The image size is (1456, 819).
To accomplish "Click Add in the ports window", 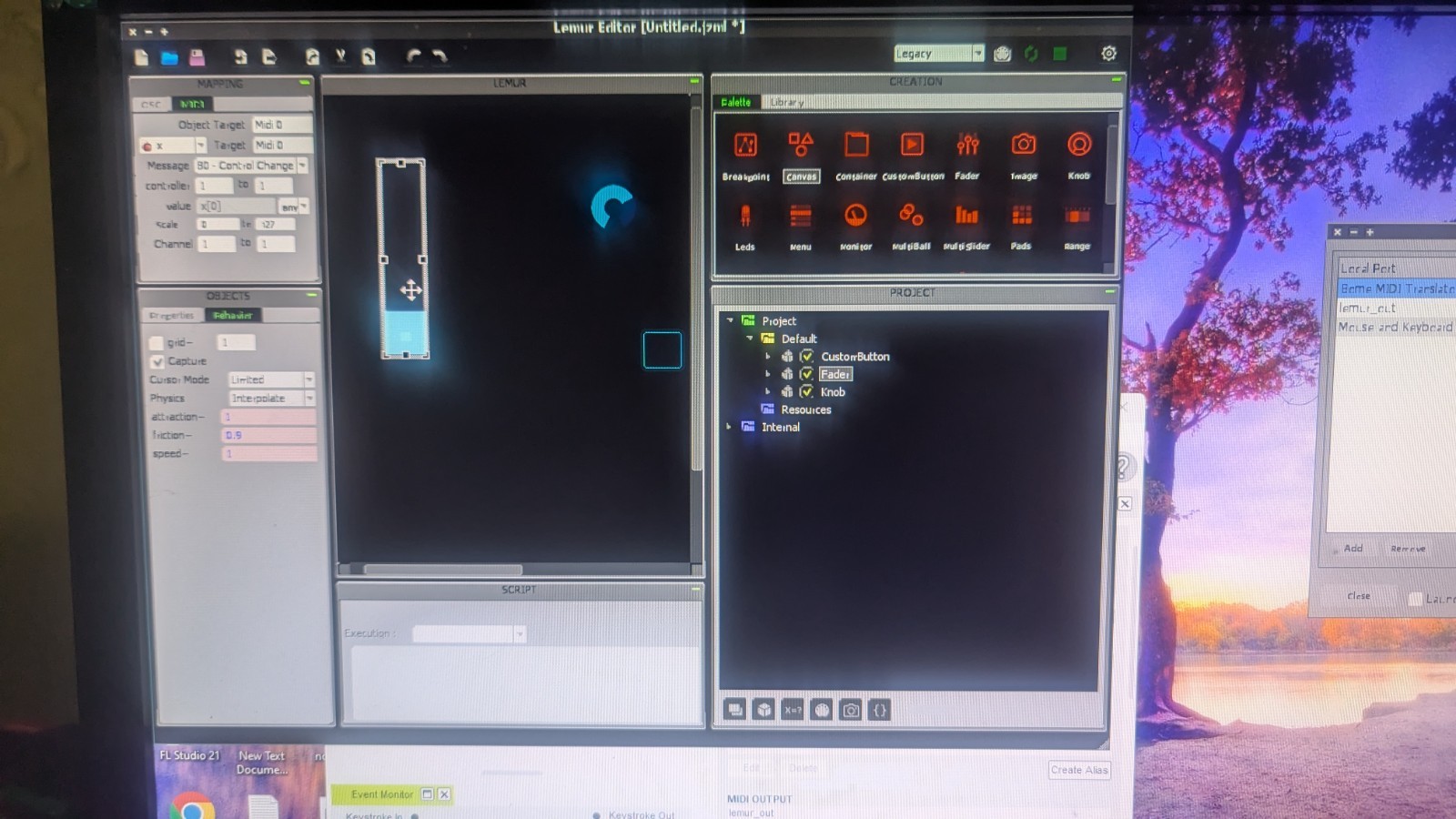I will point(1353,548).
